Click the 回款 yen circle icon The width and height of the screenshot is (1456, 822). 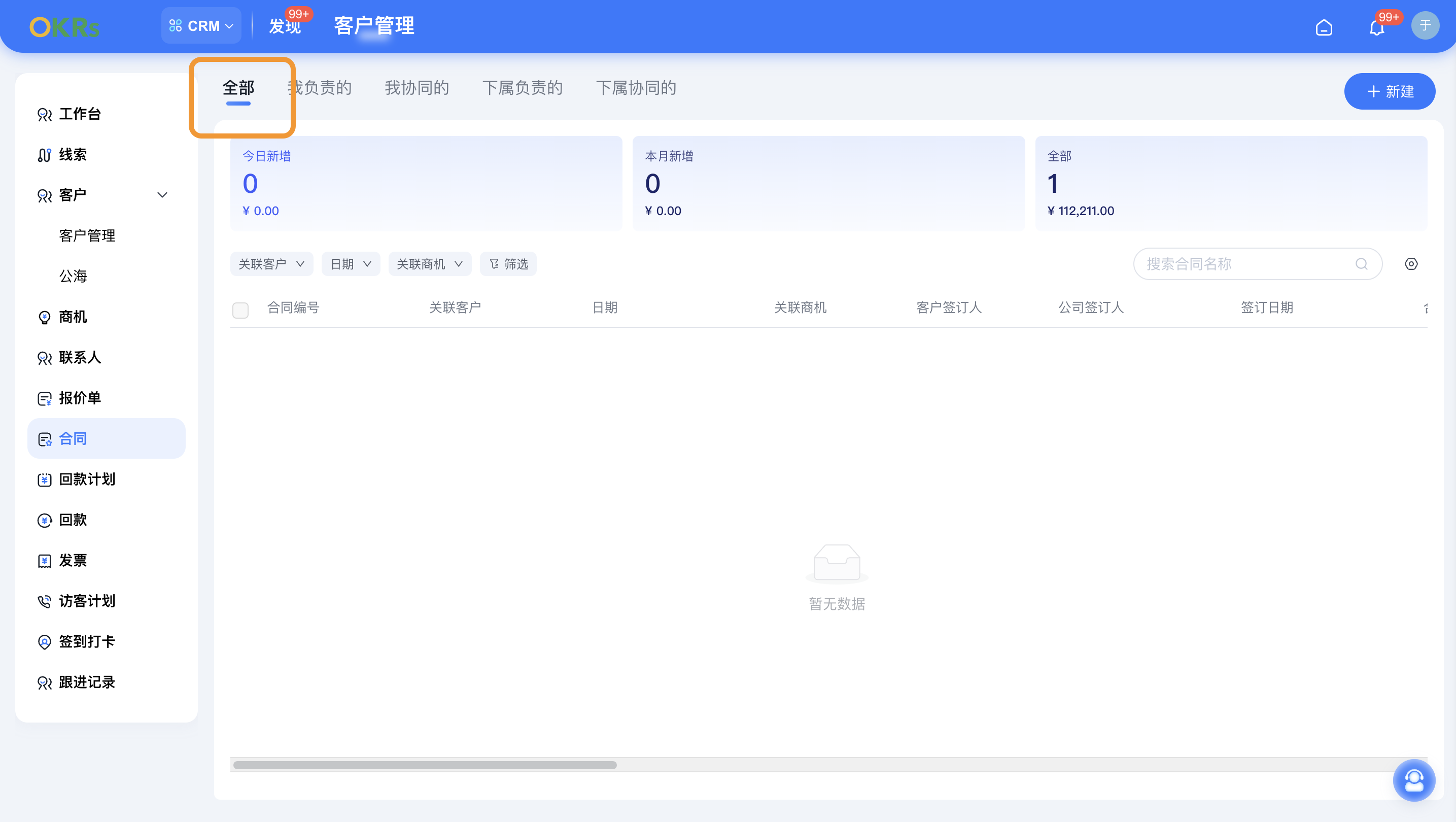(x=44, y=520)
